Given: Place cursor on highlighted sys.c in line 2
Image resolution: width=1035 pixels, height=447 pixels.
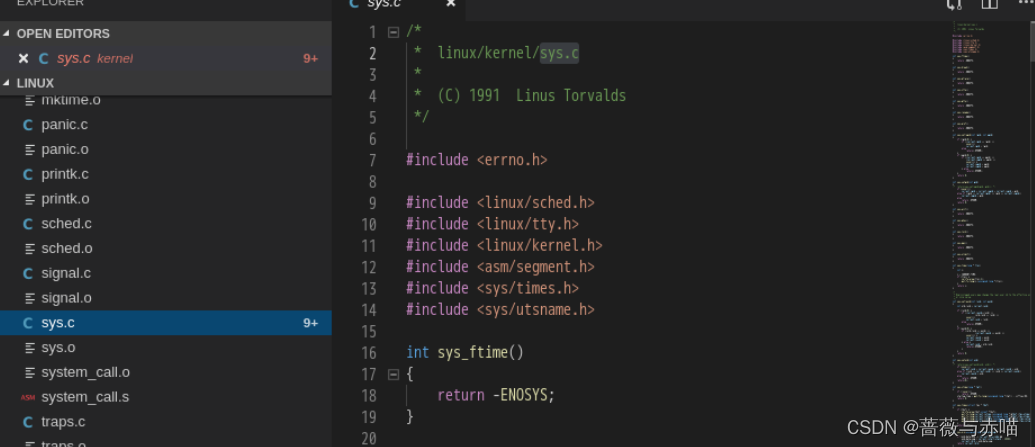Looking at the screenshot, I should tap(559, 53).
